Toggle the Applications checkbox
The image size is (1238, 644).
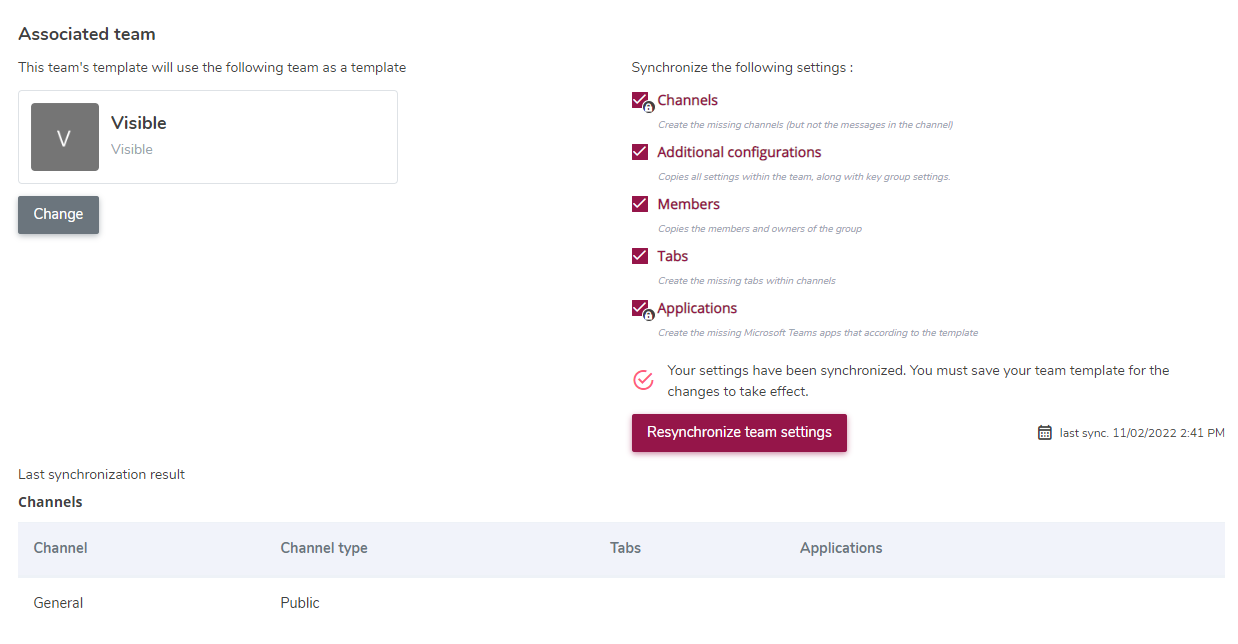pyautogui.click(x=640, y=308)
